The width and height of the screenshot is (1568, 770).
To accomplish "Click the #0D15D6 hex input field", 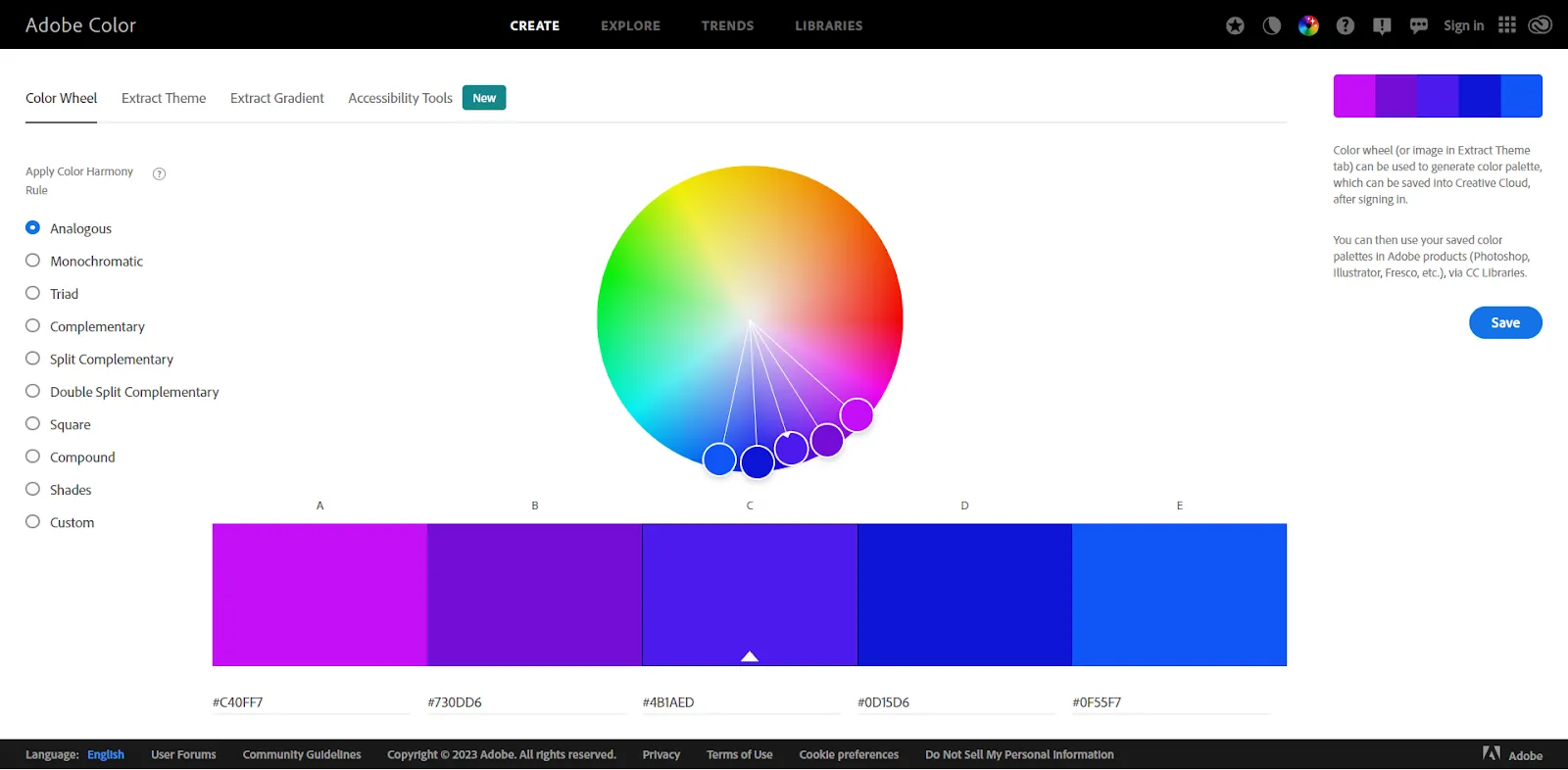I will click(x=956, y=702).
